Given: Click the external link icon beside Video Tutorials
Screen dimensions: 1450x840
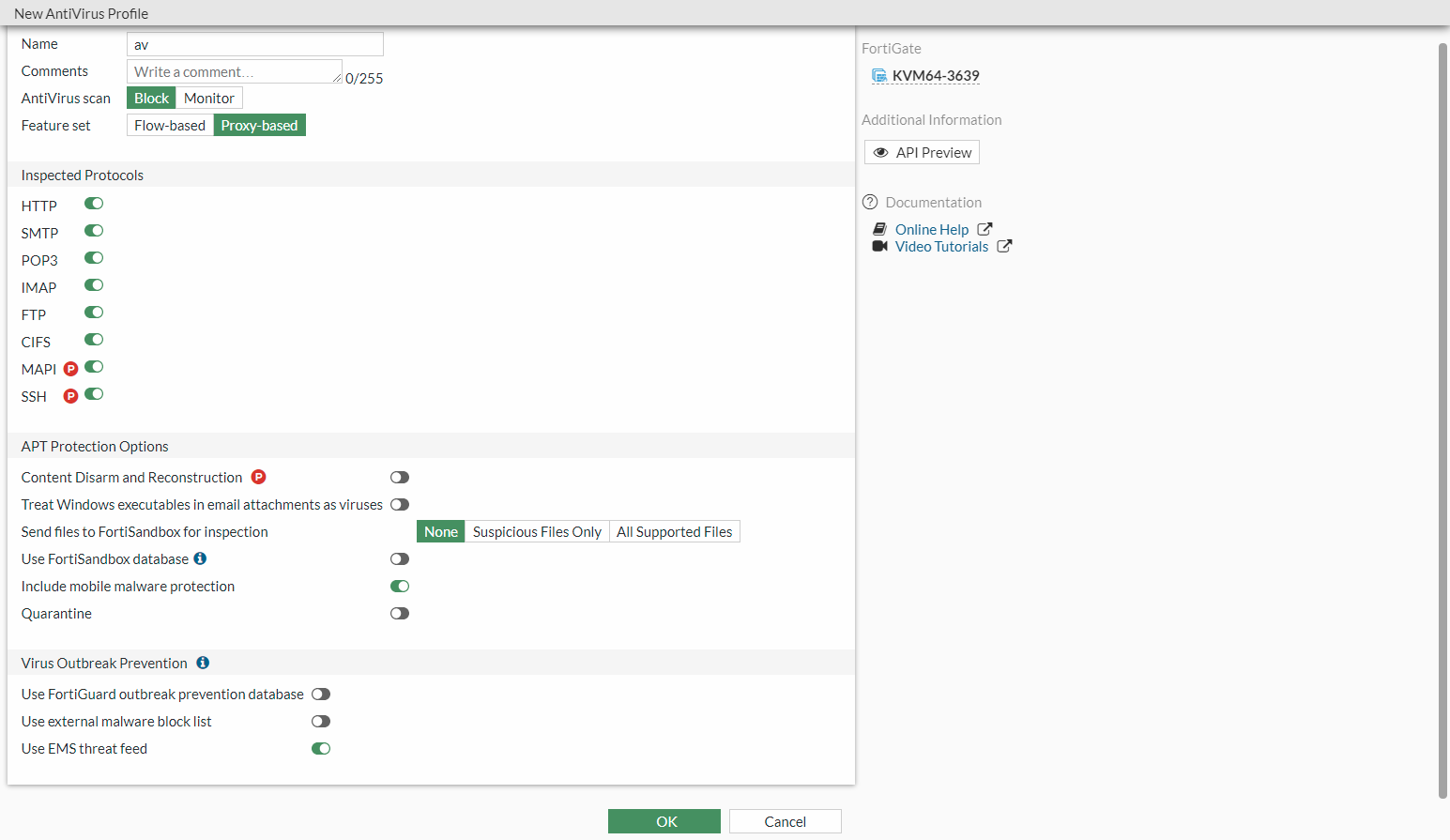Looking at the screenshot, I should pos(1004,246).
